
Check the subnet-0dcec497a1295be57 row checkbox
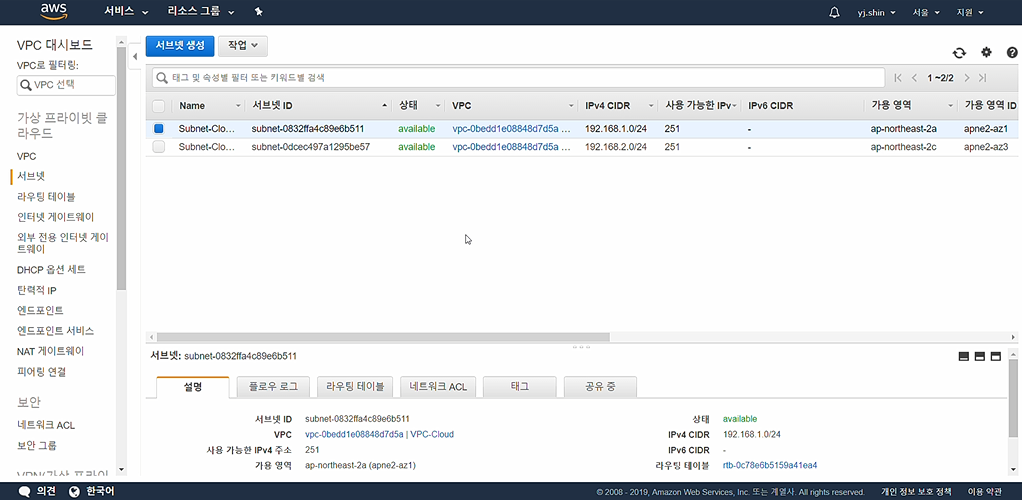(158, 147)
